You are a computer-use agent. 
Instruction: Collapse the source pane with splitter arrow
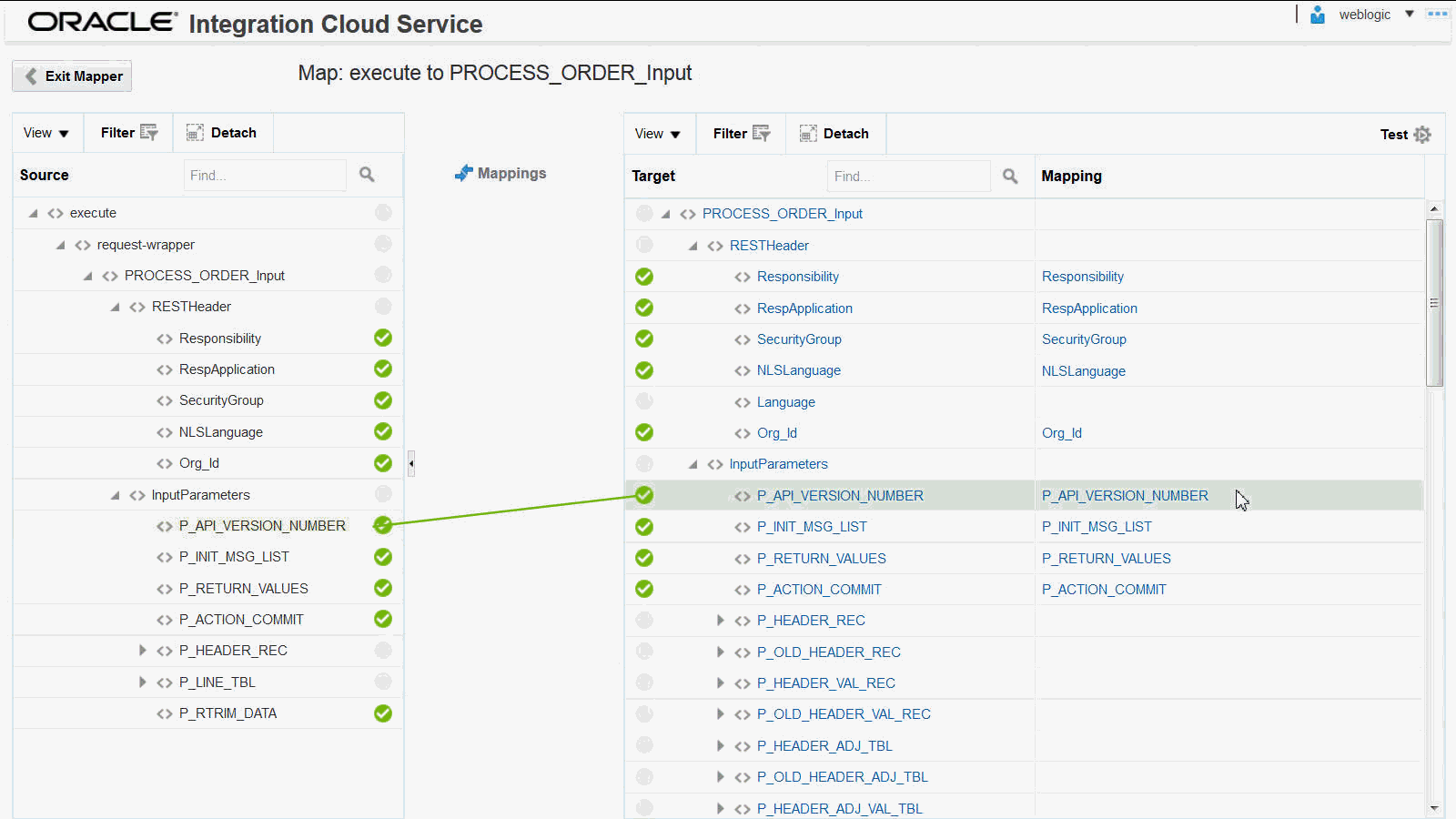coord(411,463)
